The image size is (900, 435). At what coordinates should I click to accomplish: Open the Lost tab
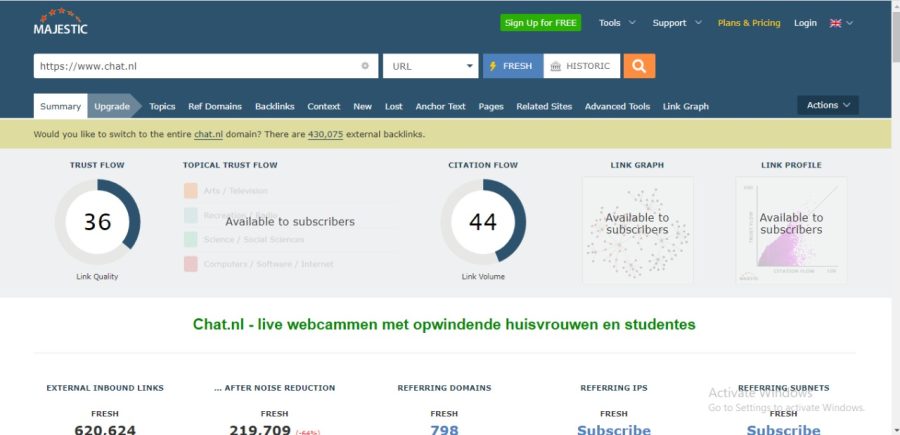click(x=394, y=106)
